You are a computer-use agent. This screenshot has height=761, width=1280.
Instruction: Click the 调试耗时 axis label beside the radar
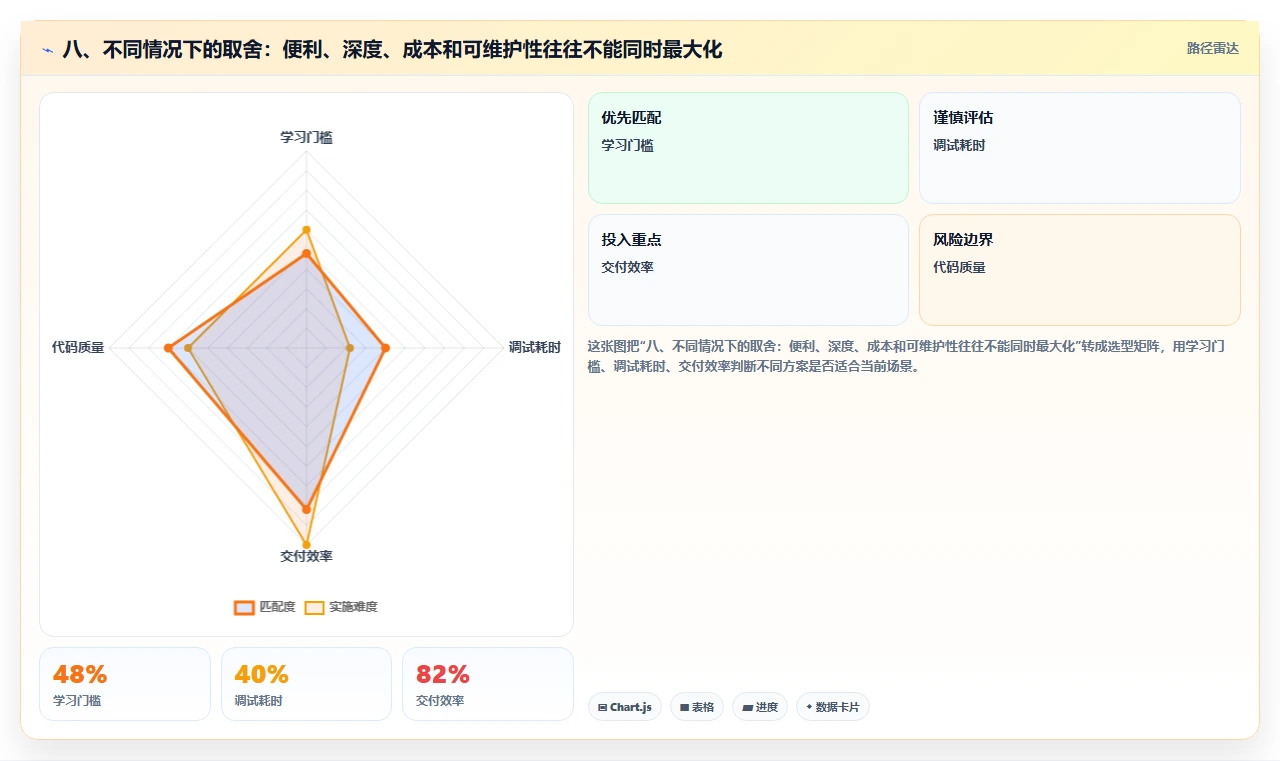coord(534,348)
